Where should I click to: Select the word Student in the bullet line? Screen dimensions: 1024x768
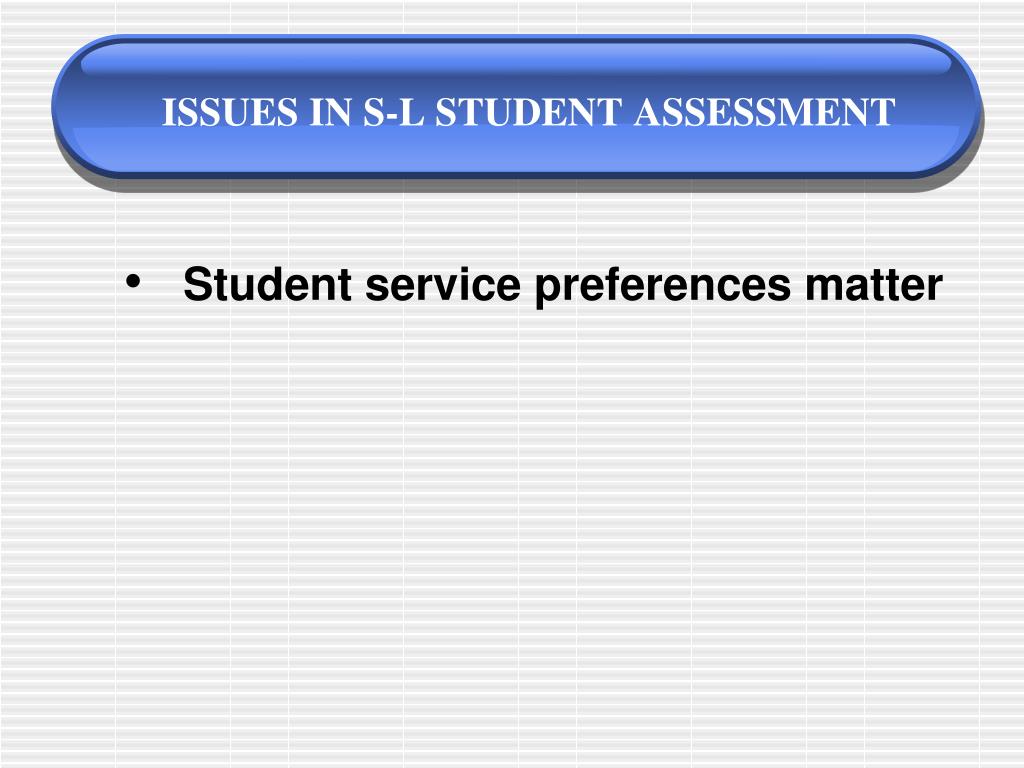268,284
